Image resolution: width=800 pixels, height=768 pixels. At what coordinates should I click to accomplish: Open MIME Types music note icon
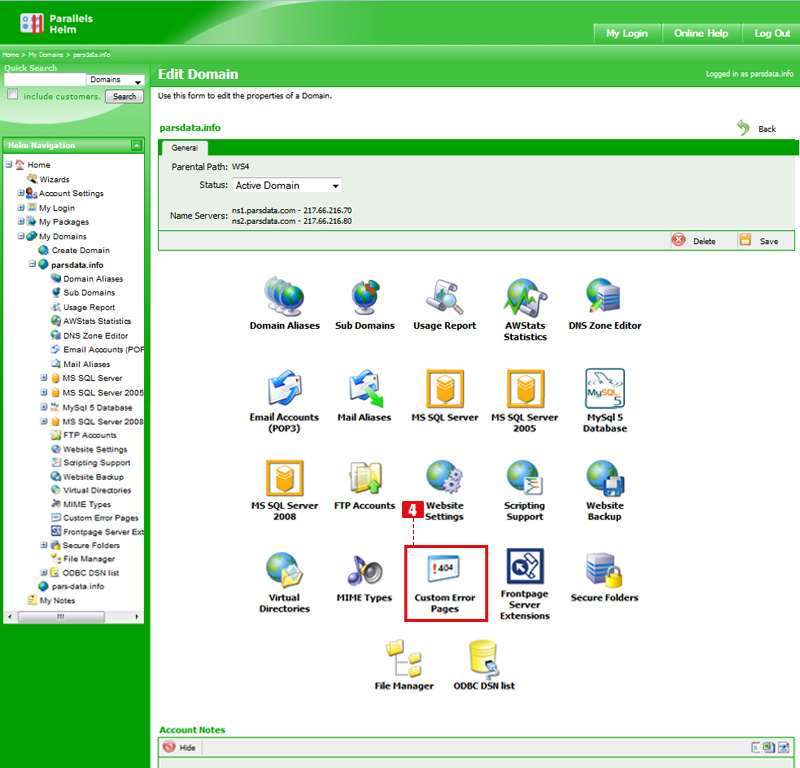coord(364,571)
